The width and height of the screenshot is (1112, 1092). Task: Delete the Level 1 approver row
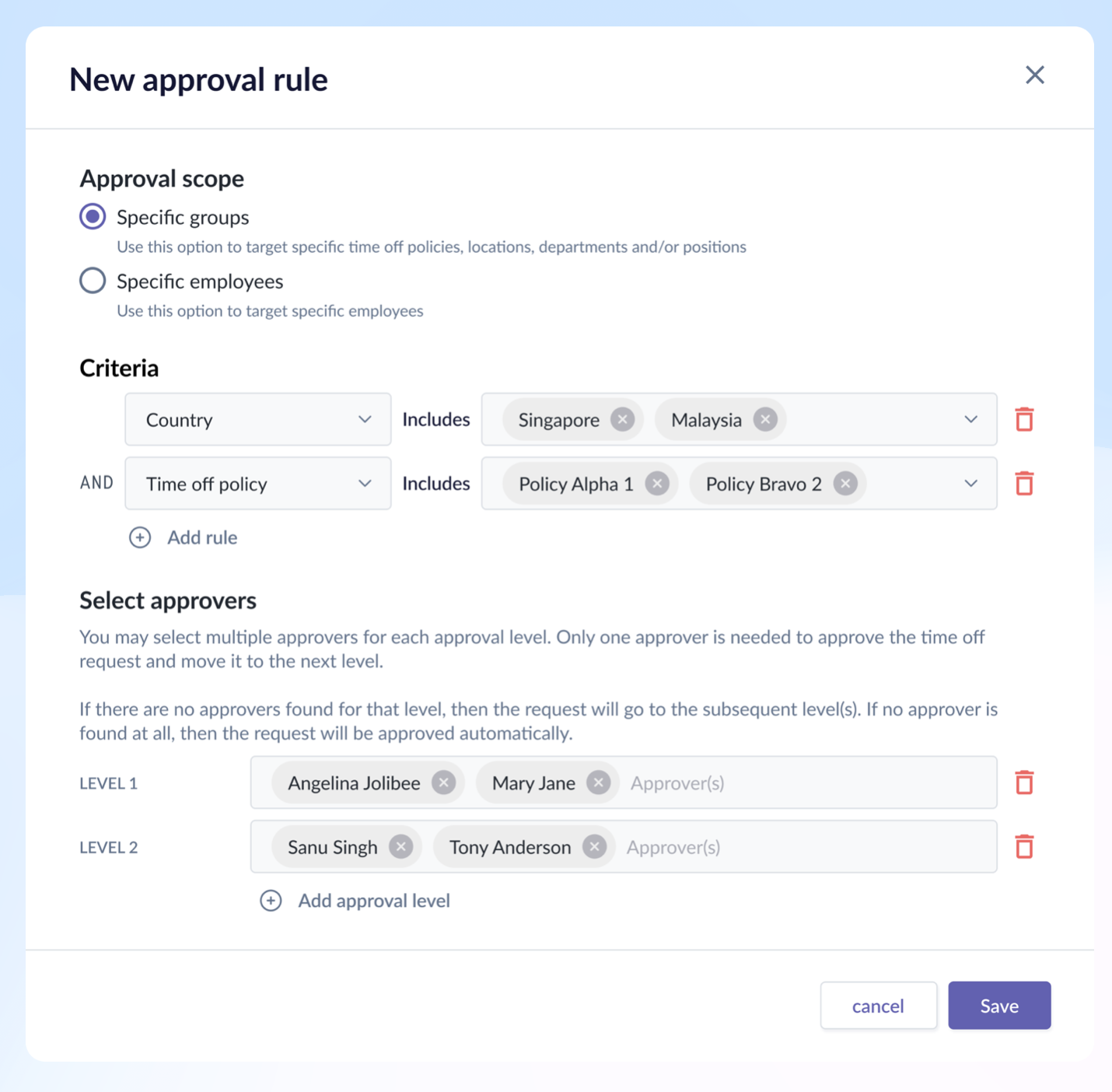(x=1023, y=782)
